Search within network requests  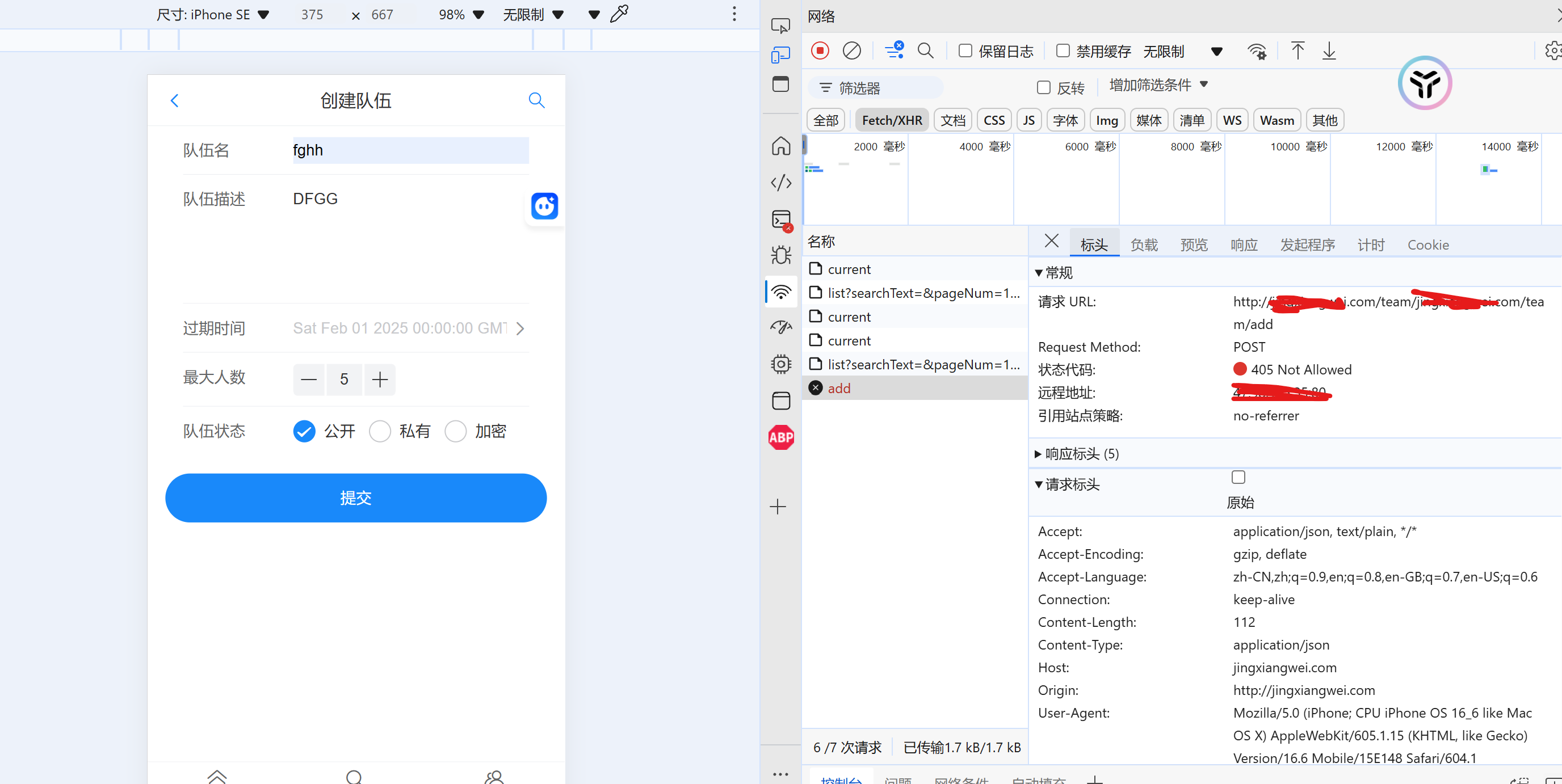925,50
